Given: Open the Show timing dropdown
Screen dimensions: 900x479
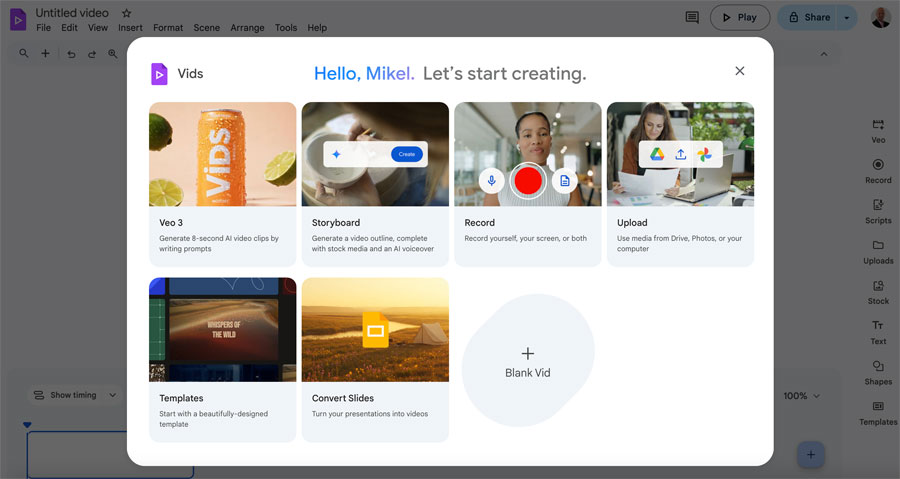Looking at the screenshot, I should pyautogui.click(x=74, y=395).
